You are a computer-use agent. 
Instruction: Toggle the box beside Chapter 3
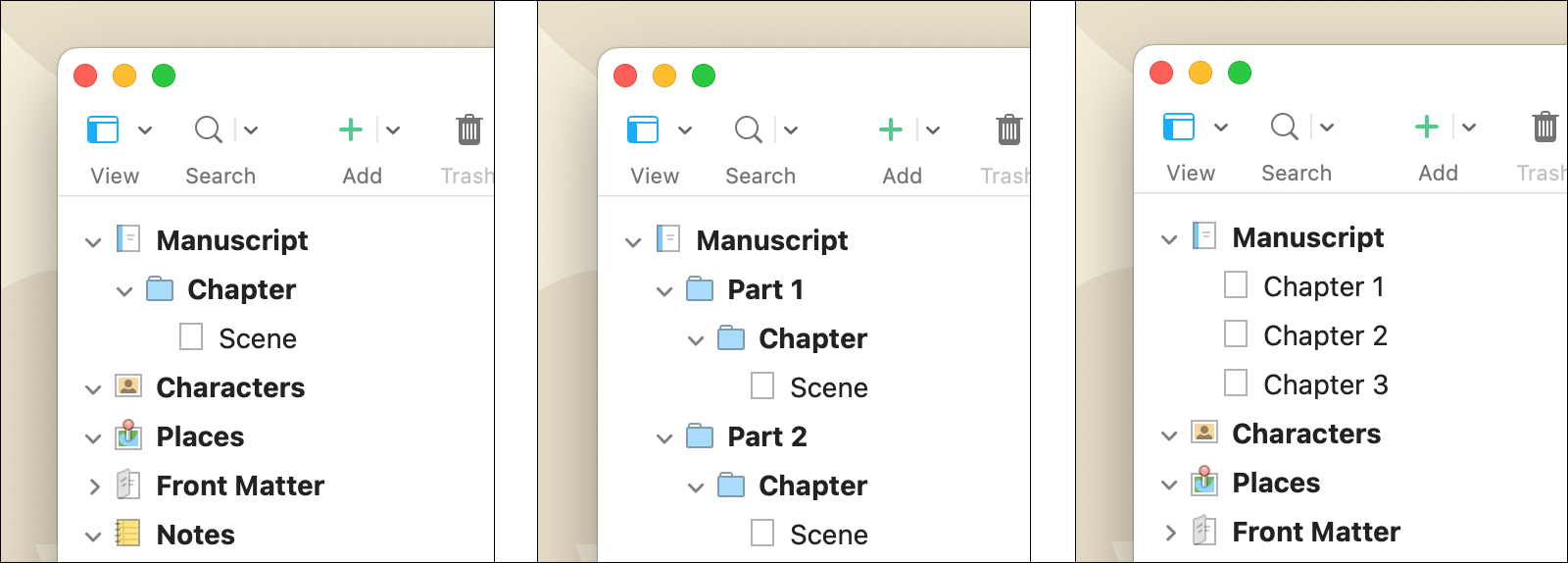(x=1236, y=384)
